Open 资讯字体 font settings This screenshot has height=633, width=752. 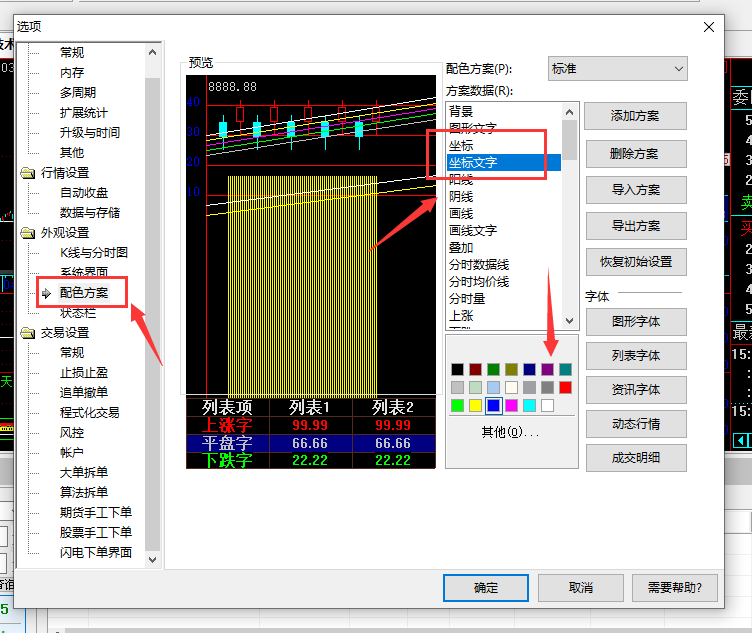point(635,390)
